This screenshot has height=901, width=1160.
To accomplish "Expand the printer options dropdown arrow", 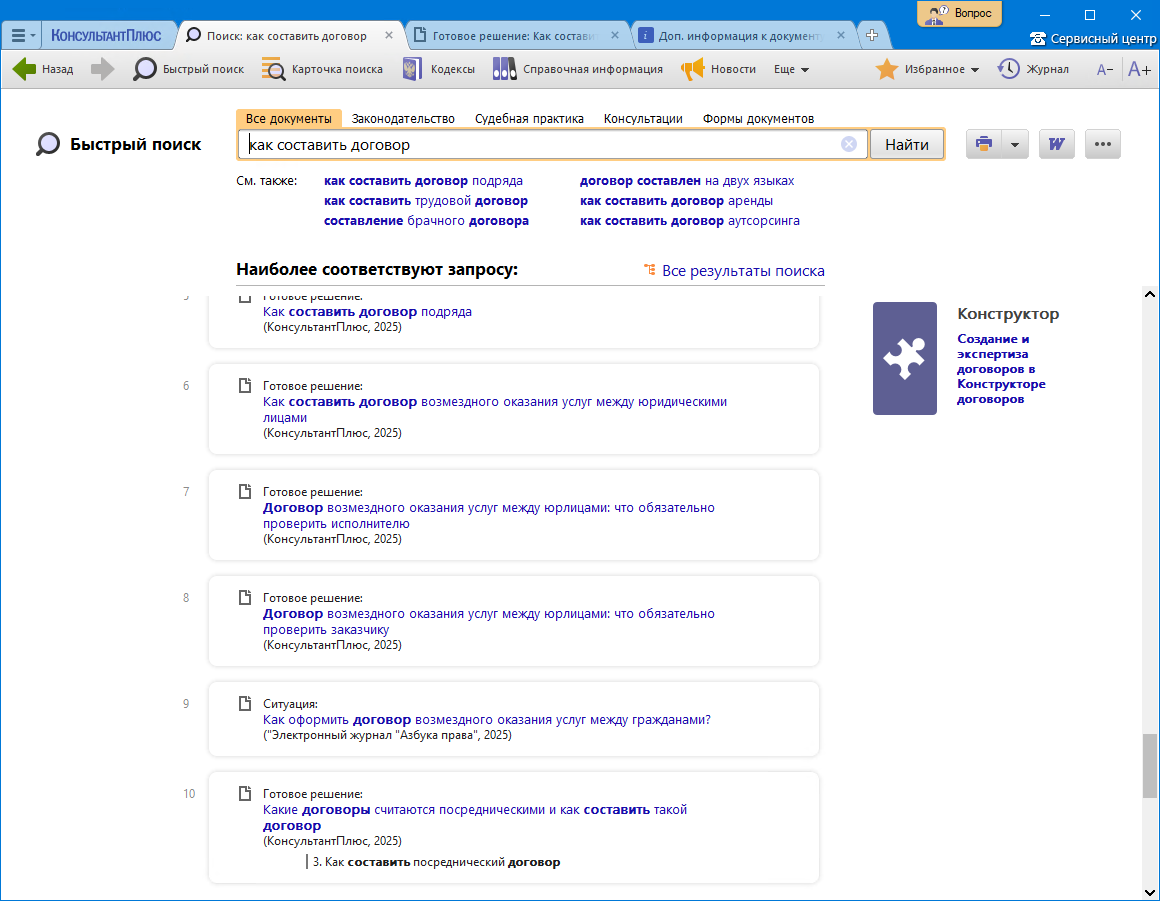I will tap(1015, 144).
